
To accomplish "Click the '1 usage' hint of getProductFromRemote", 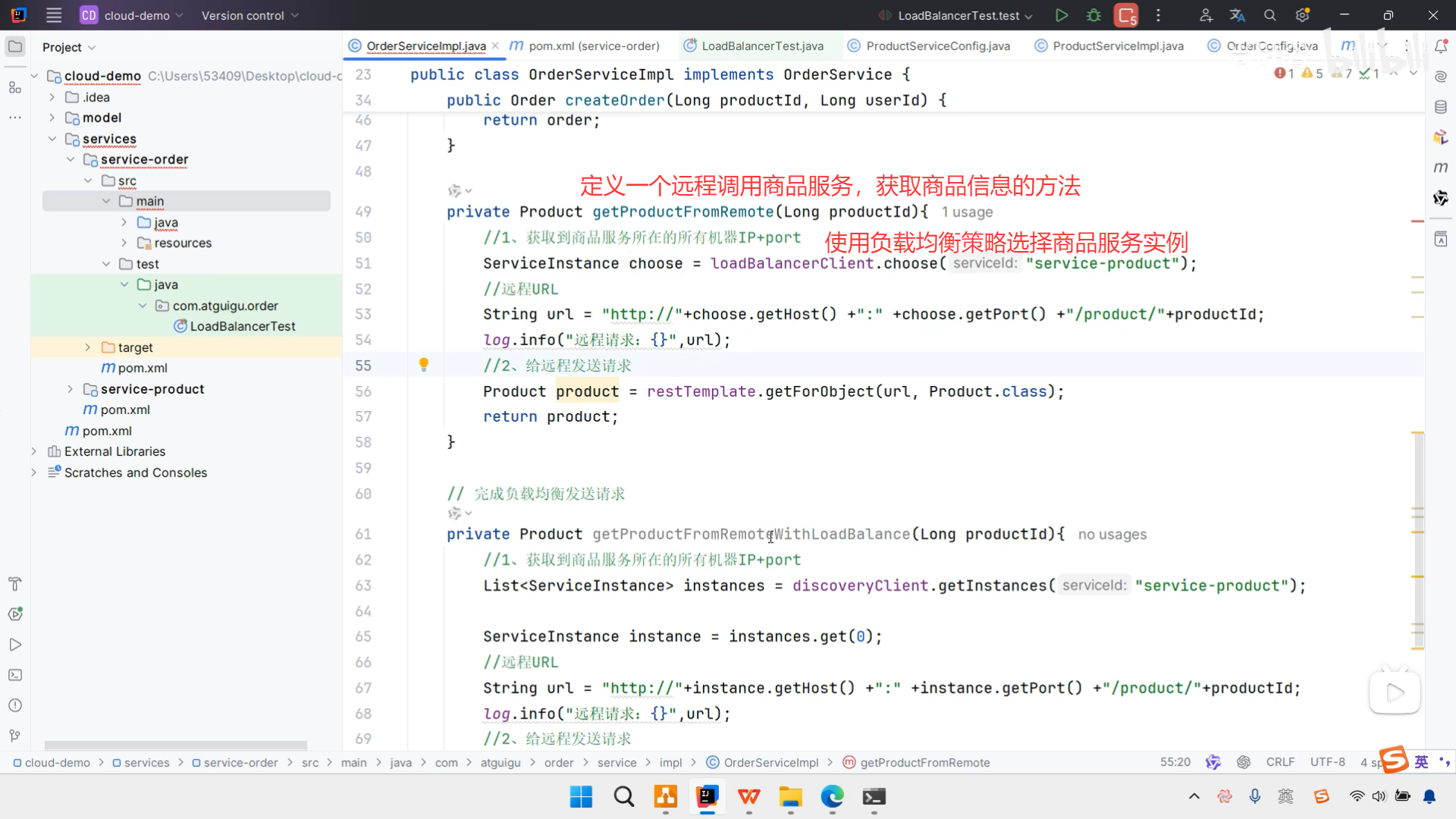I will (967, 212).
